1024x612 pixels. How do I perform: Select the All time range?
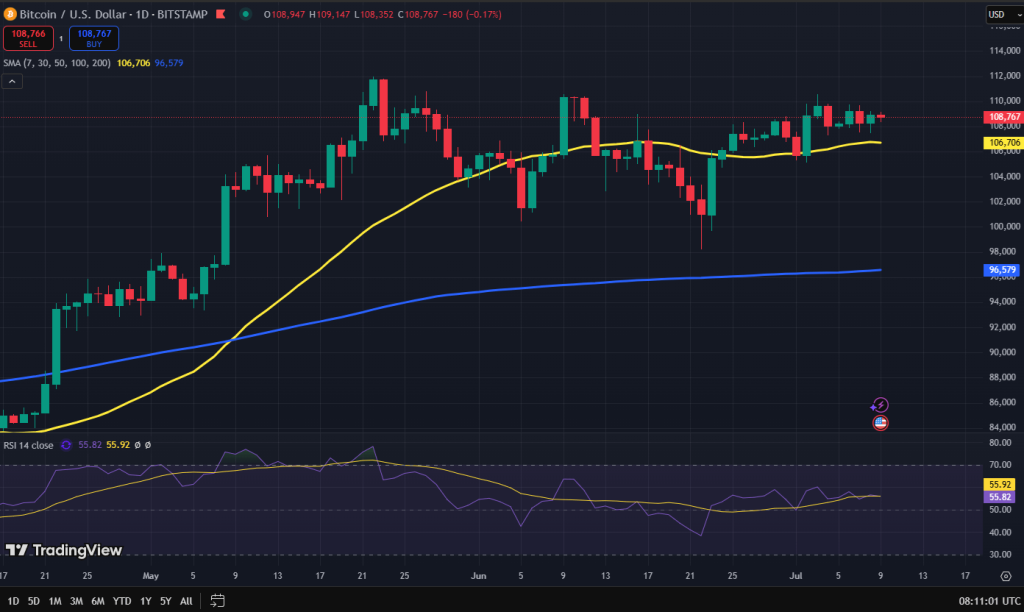[186, 601]
